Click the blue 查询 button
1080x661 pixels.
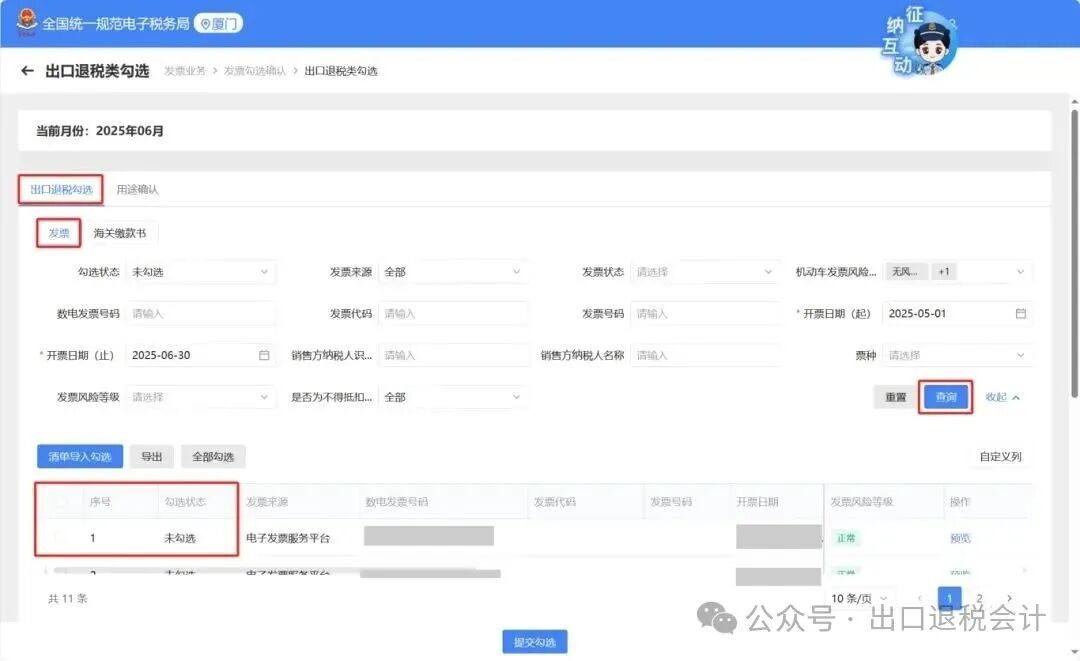945,397
